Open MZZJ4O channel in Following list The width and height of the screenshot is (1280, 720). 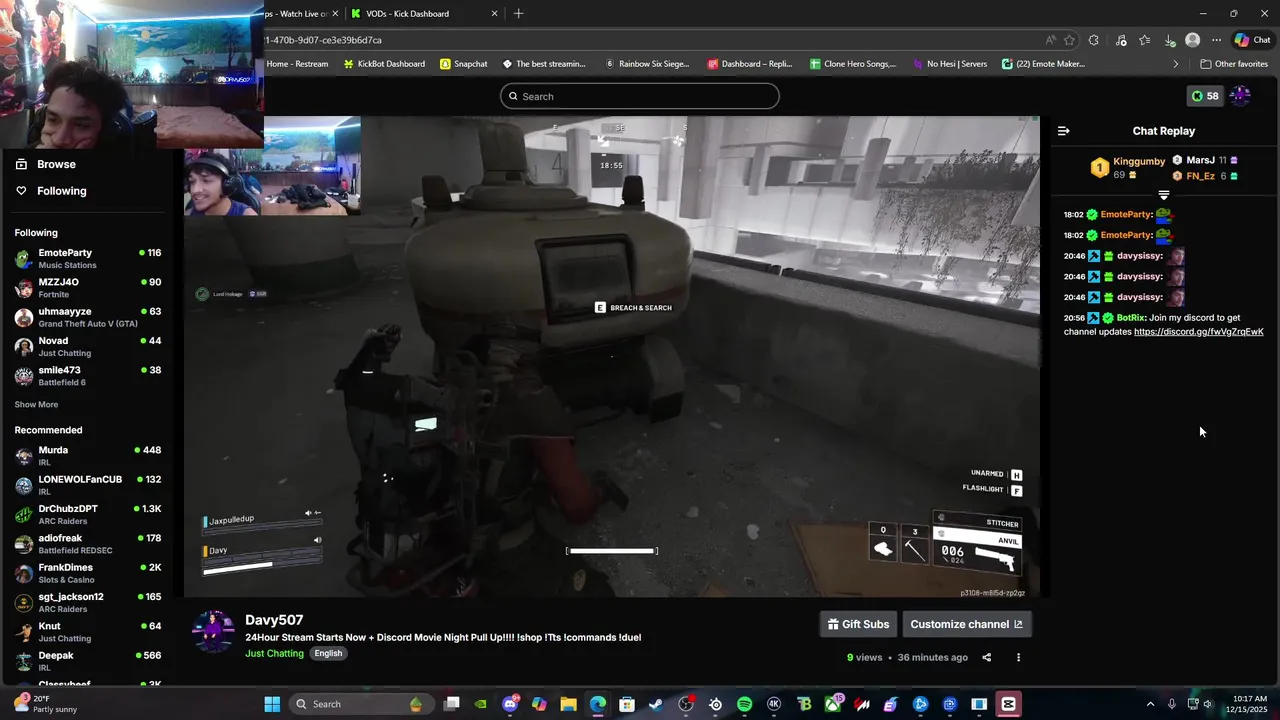pos(88,288)
